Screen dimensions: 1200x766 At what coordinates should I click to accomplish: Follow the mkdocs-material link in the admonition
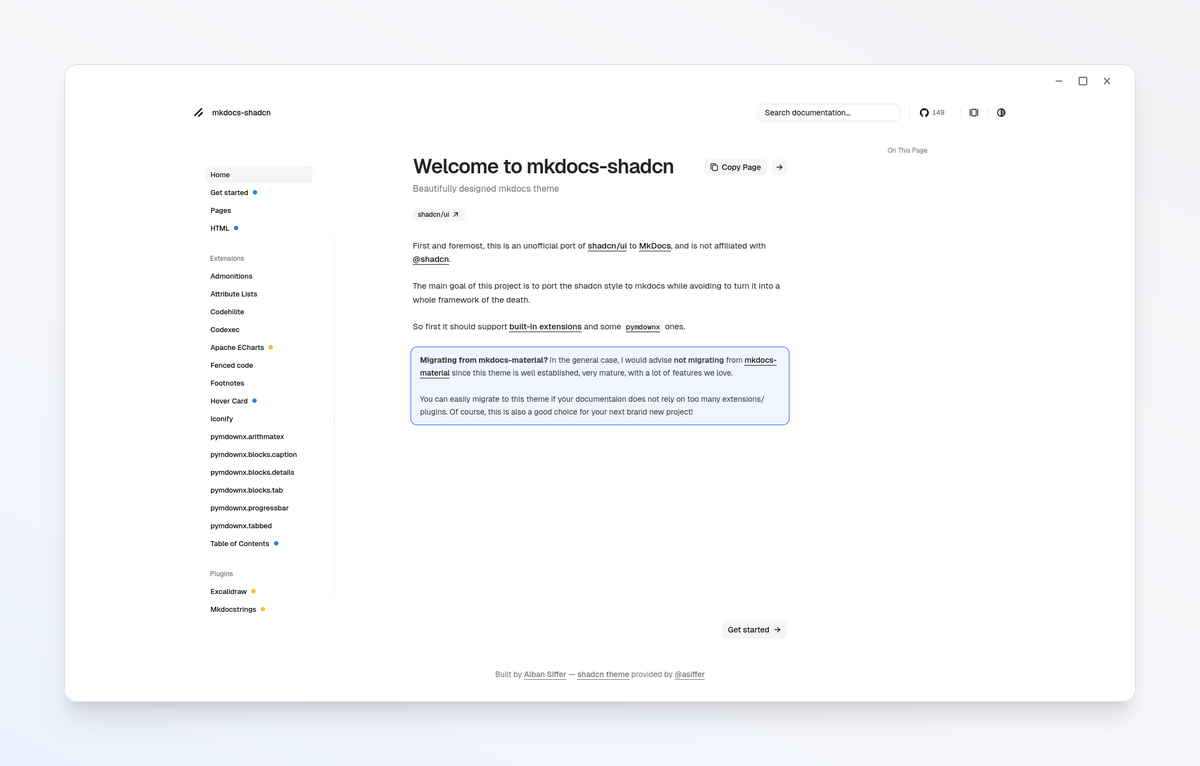(x=760, y=360)
